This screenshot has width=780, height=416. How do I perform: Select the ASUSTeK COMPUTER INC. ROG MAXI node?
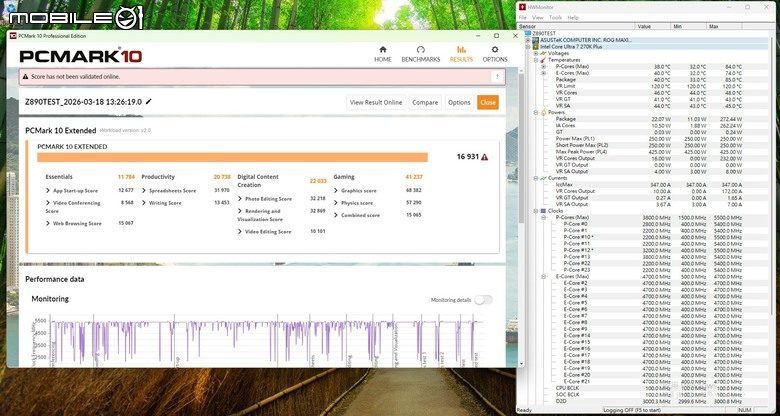(x=586, y=40)
